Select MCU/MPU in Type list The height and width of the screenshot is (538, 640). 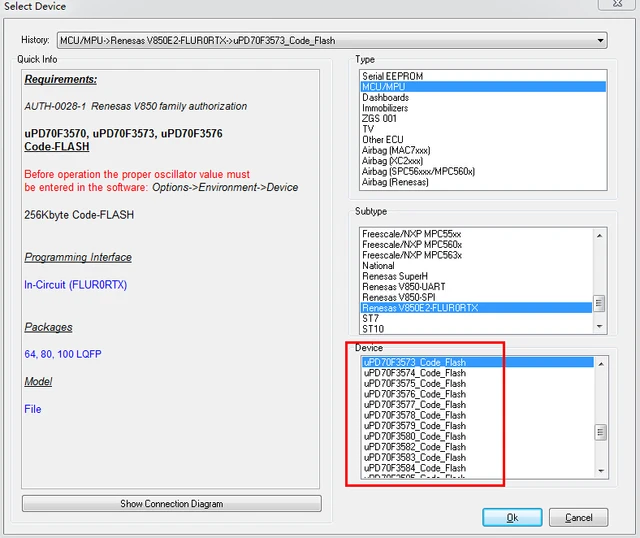pos(483,87)
